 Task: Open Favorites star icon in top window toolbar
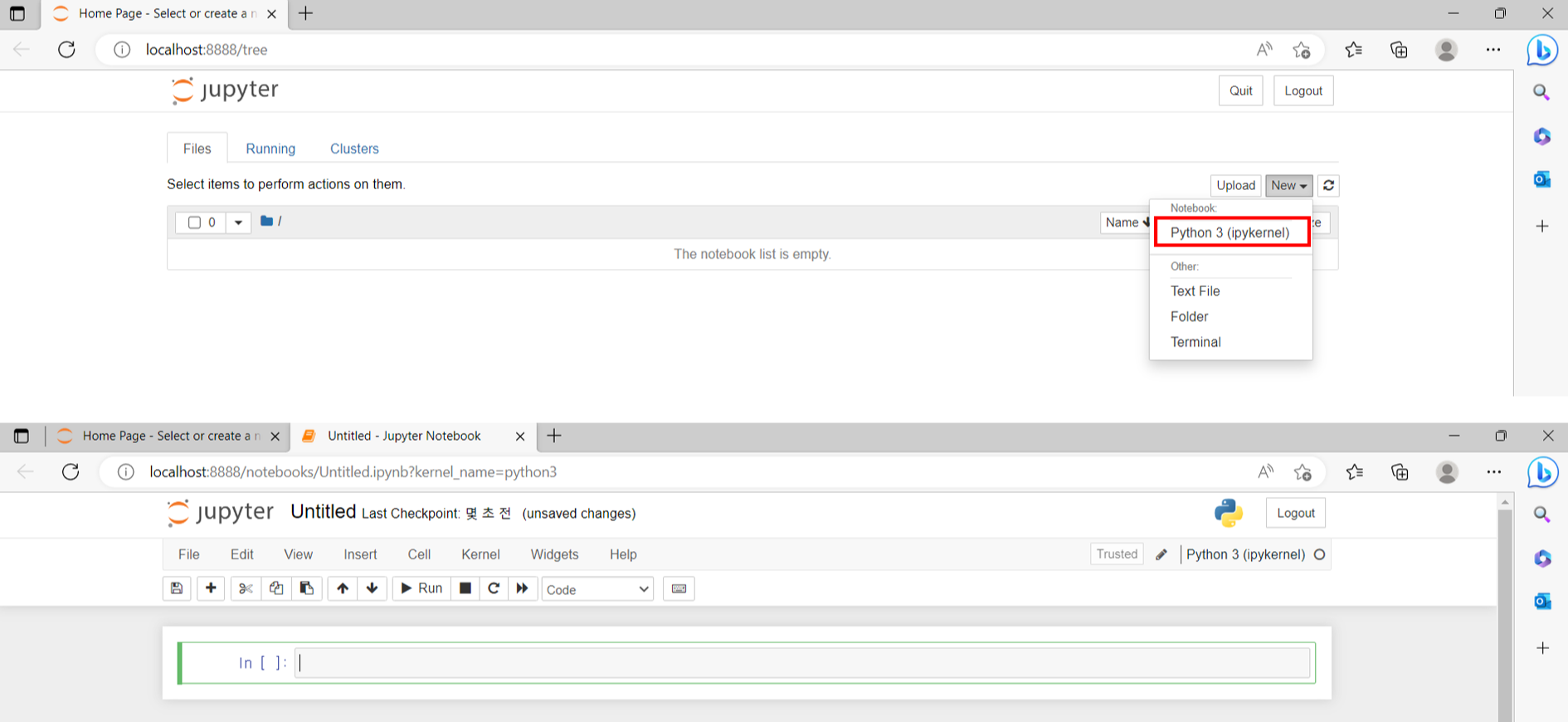[x=1354, y=50]
